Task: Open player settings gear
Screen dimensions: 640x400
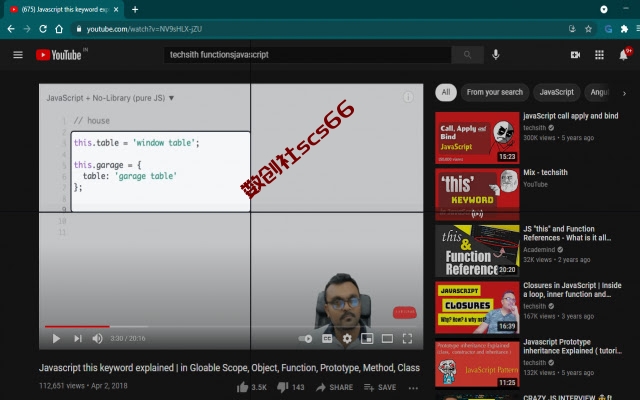Action: 347,338
